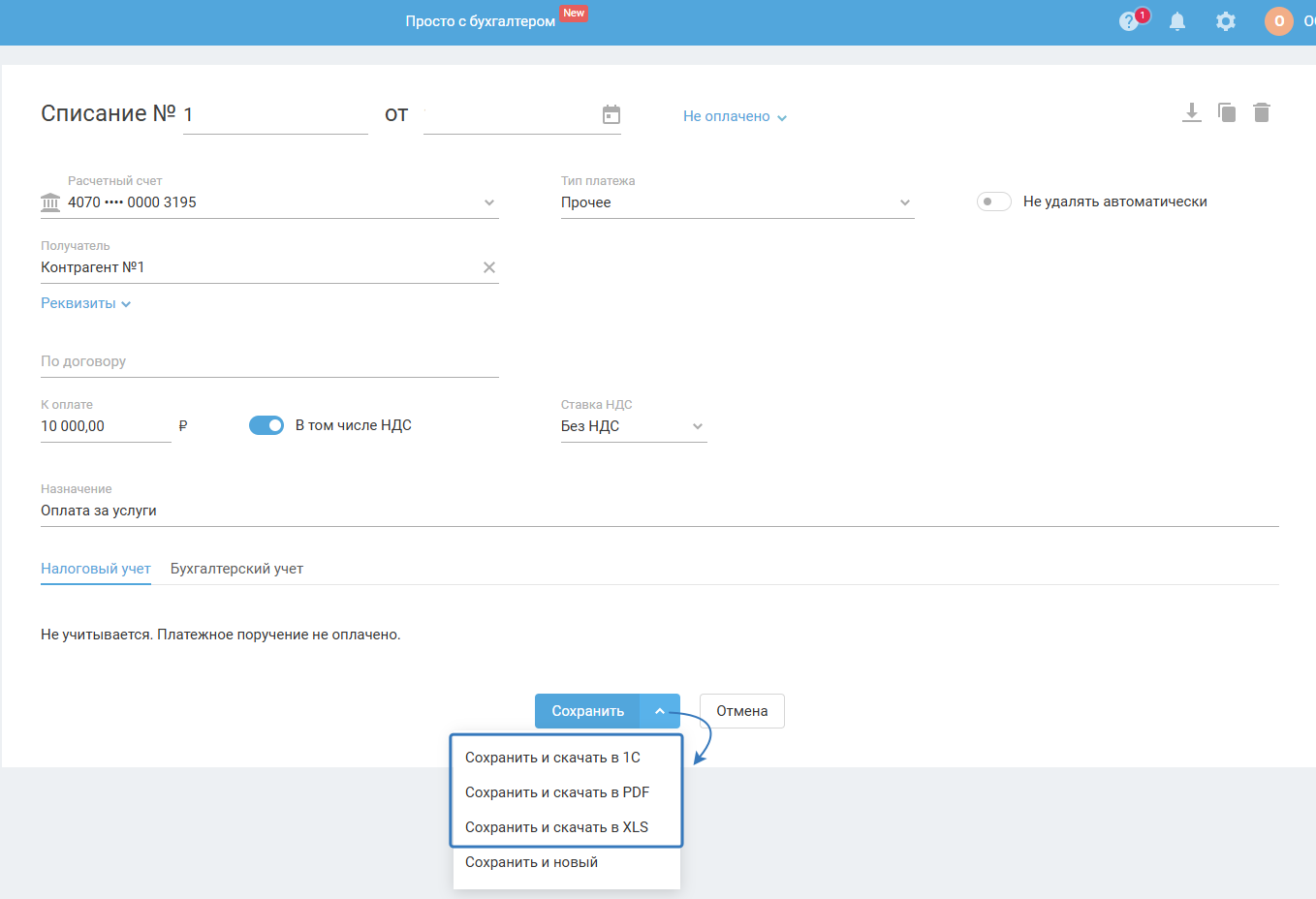Click the document number field
This screenshot has height=899, width=1316.
pos(275,115)
